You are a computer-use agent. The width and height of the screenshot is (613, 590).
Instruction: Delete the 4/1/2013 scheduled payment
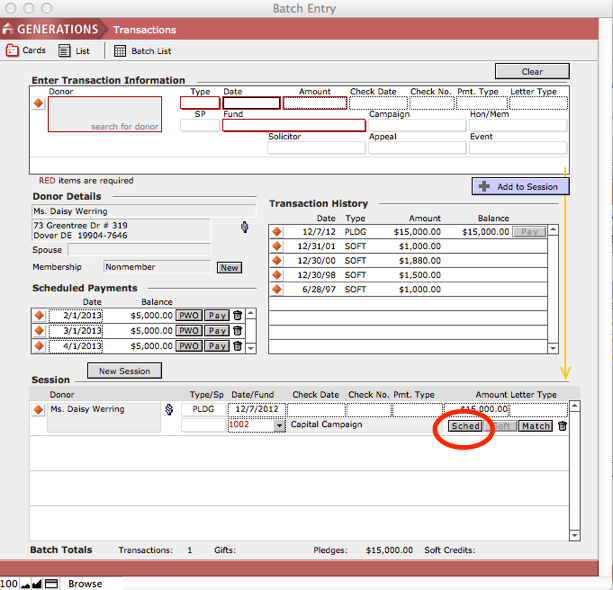pos(237,346)
